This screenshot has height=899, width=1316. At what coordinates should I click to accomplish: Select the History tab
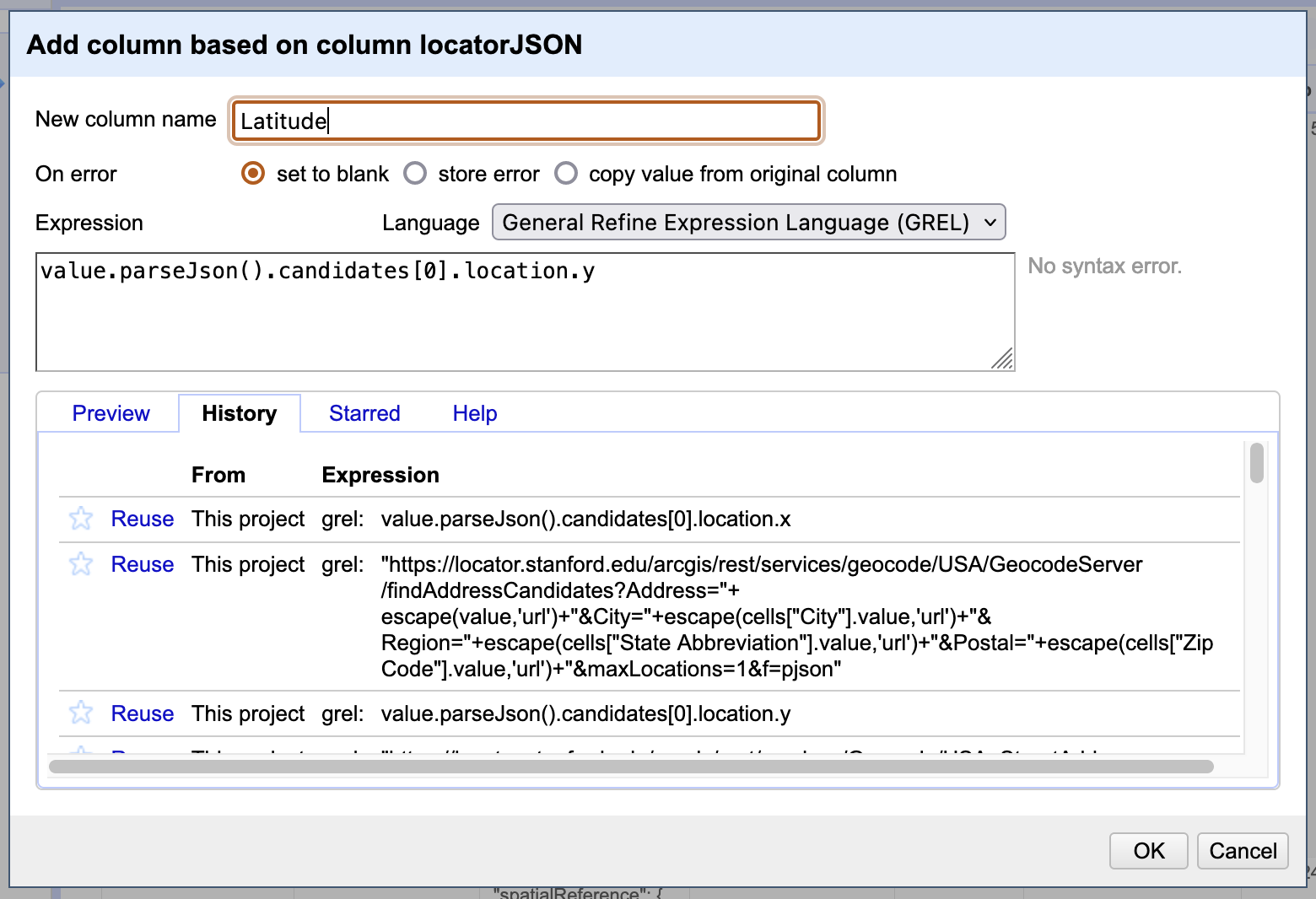point(239,413)
